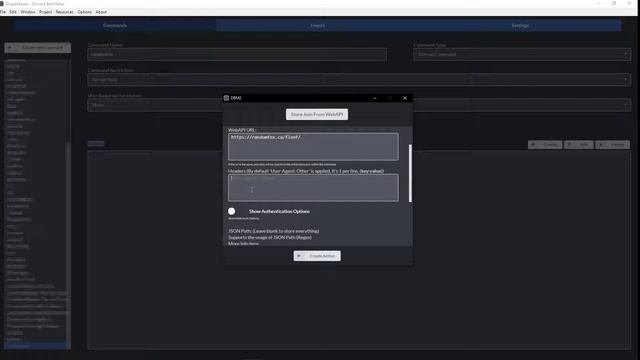
Task: Click the icon on Create Action button
Action: click(299, 256)
